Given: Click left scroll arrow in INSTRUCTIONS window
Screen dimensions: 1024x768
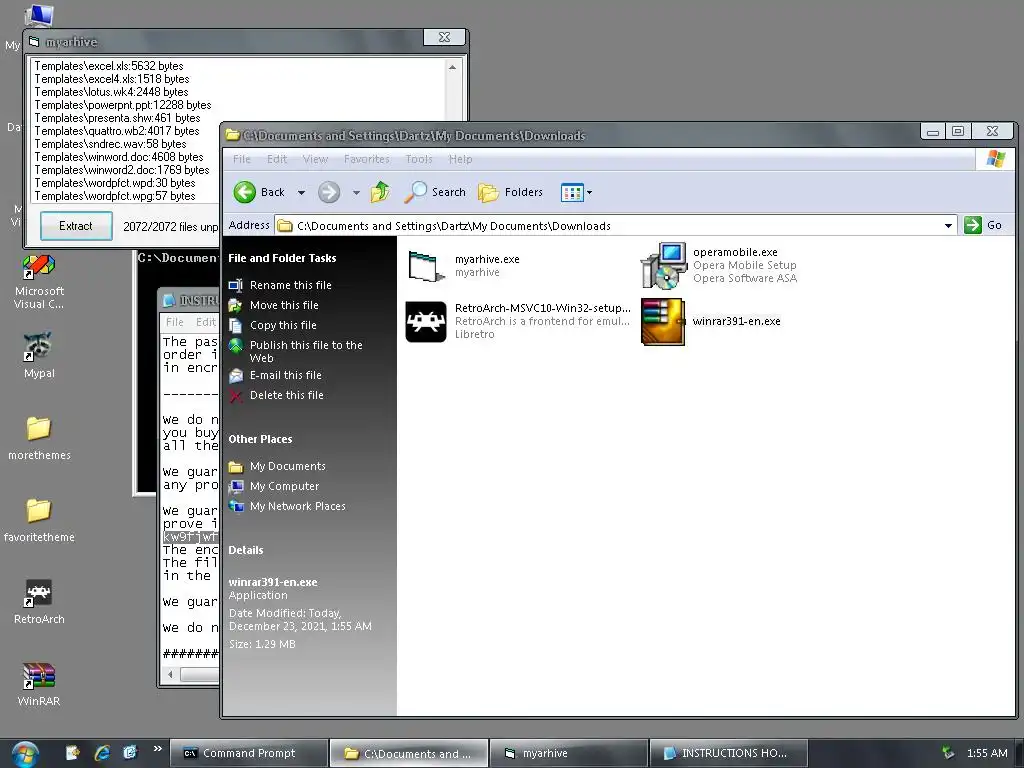Looking at the screenshot, I should [170, 674].
